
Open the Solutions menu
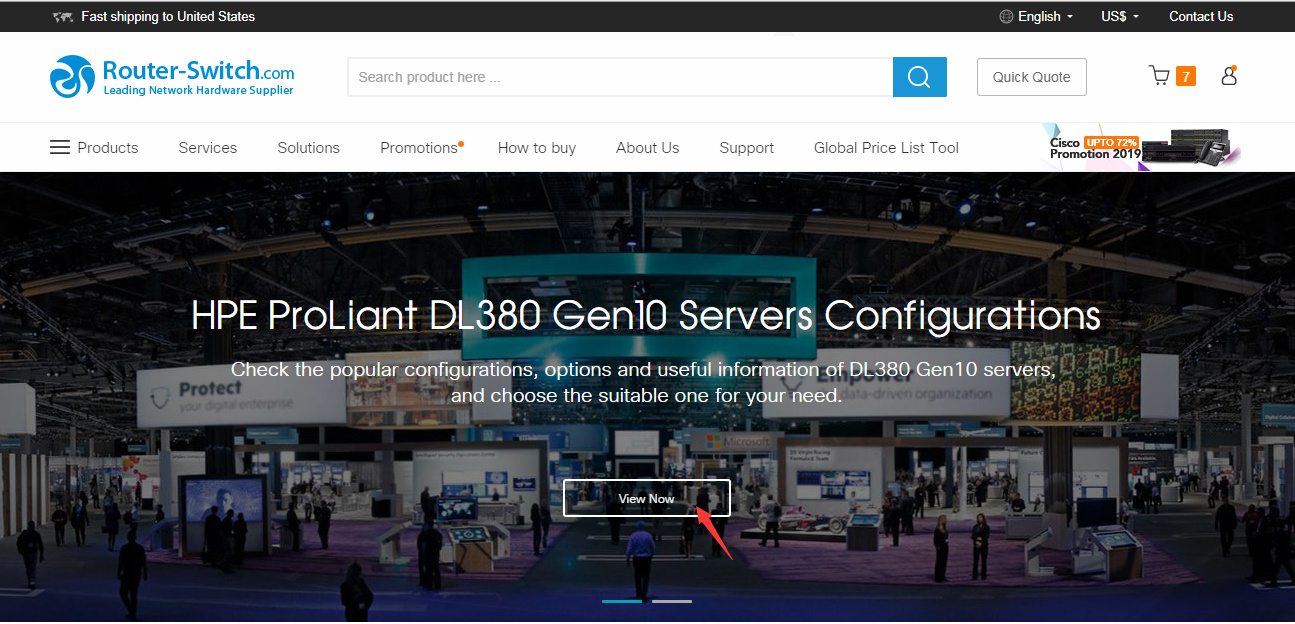[309, 147]
